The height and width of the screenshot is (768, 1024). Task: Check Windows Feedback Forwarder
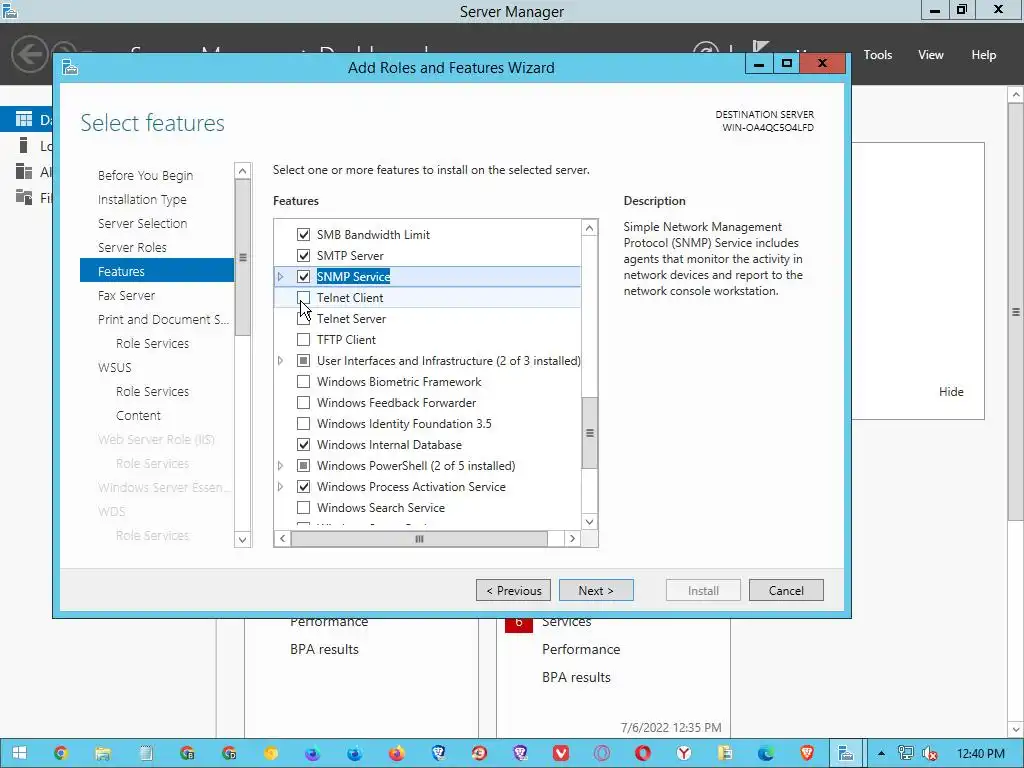tap(303, 402)
